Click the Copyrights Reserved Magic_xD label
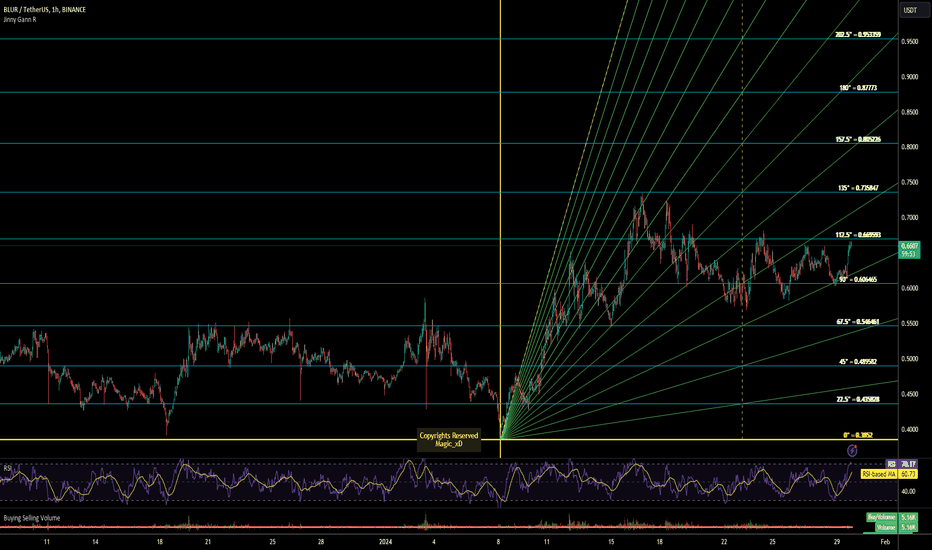 (449, 439)
